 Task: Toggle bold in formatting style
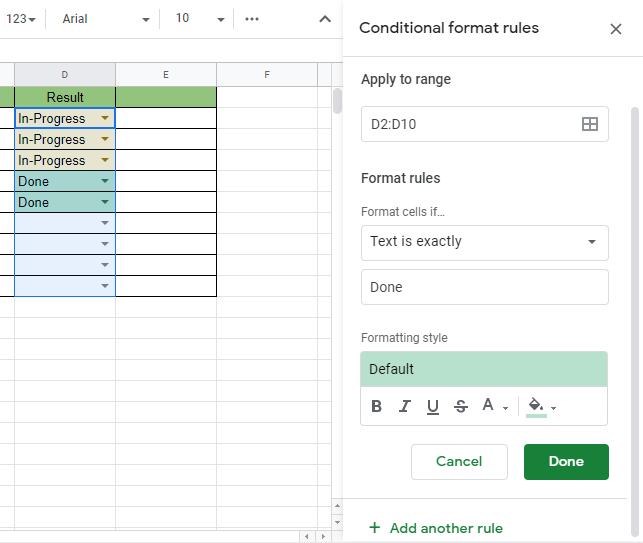pyautogui.click(x=377, y=406)
